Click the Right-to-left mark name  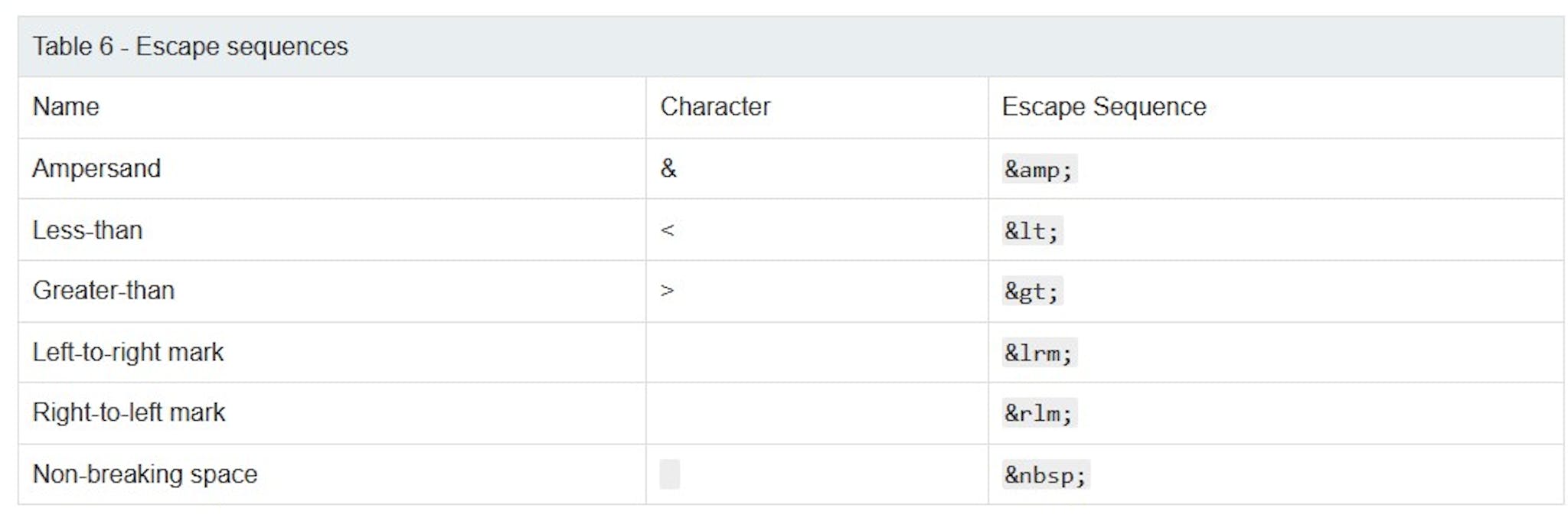(x=129, y=412)
